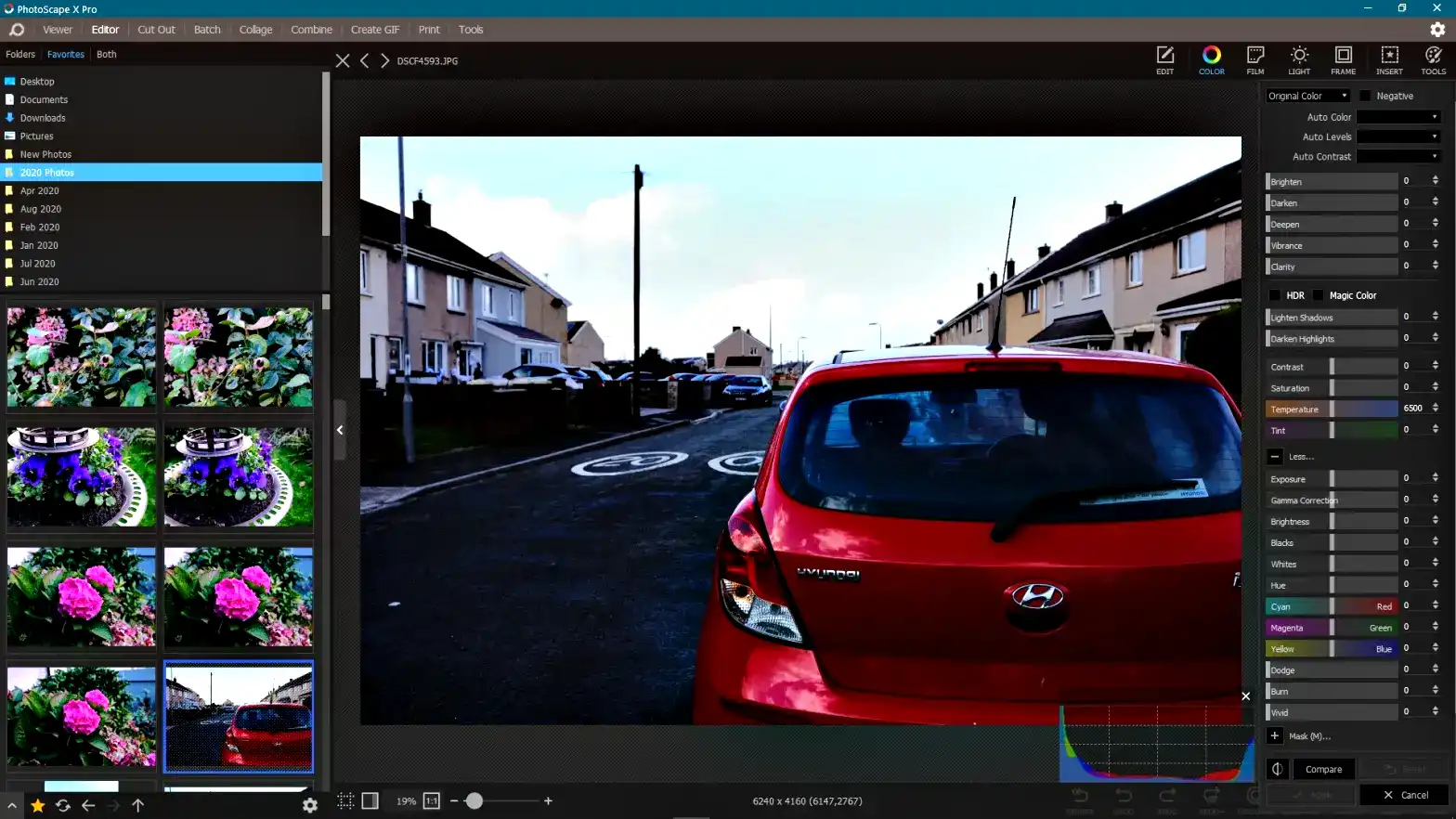Toggle the selection marquee tool
Viewport: 1456px width, 819px height.
[345, 800]
